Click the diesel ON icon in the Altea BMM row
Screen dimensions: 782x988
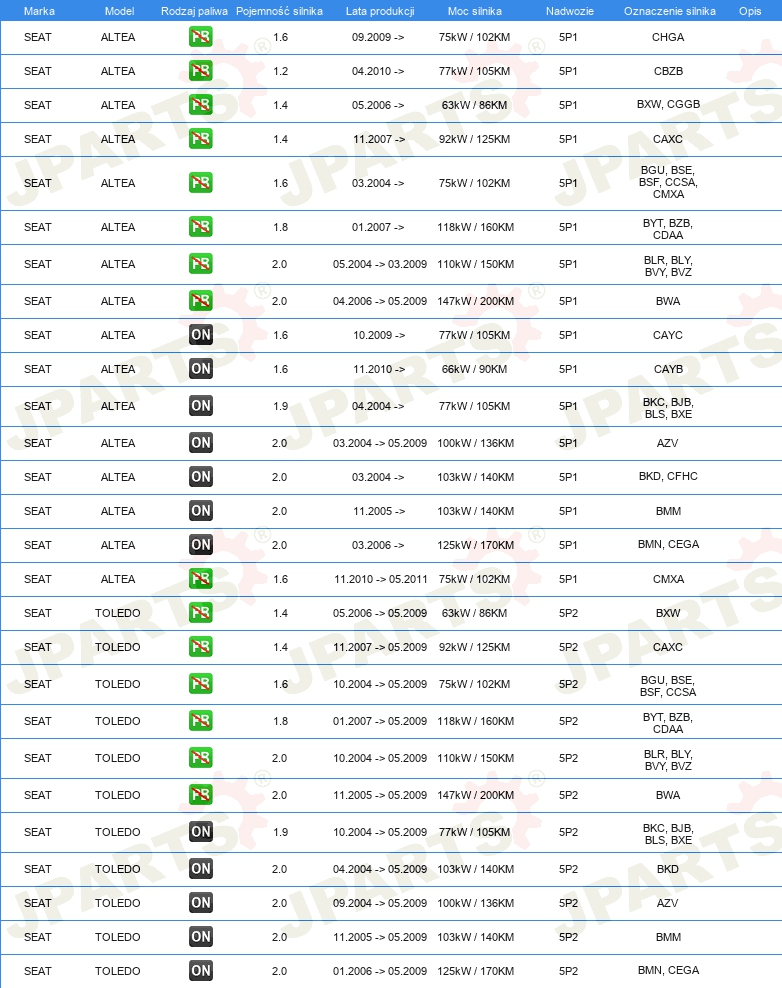[x=200, y=511]
